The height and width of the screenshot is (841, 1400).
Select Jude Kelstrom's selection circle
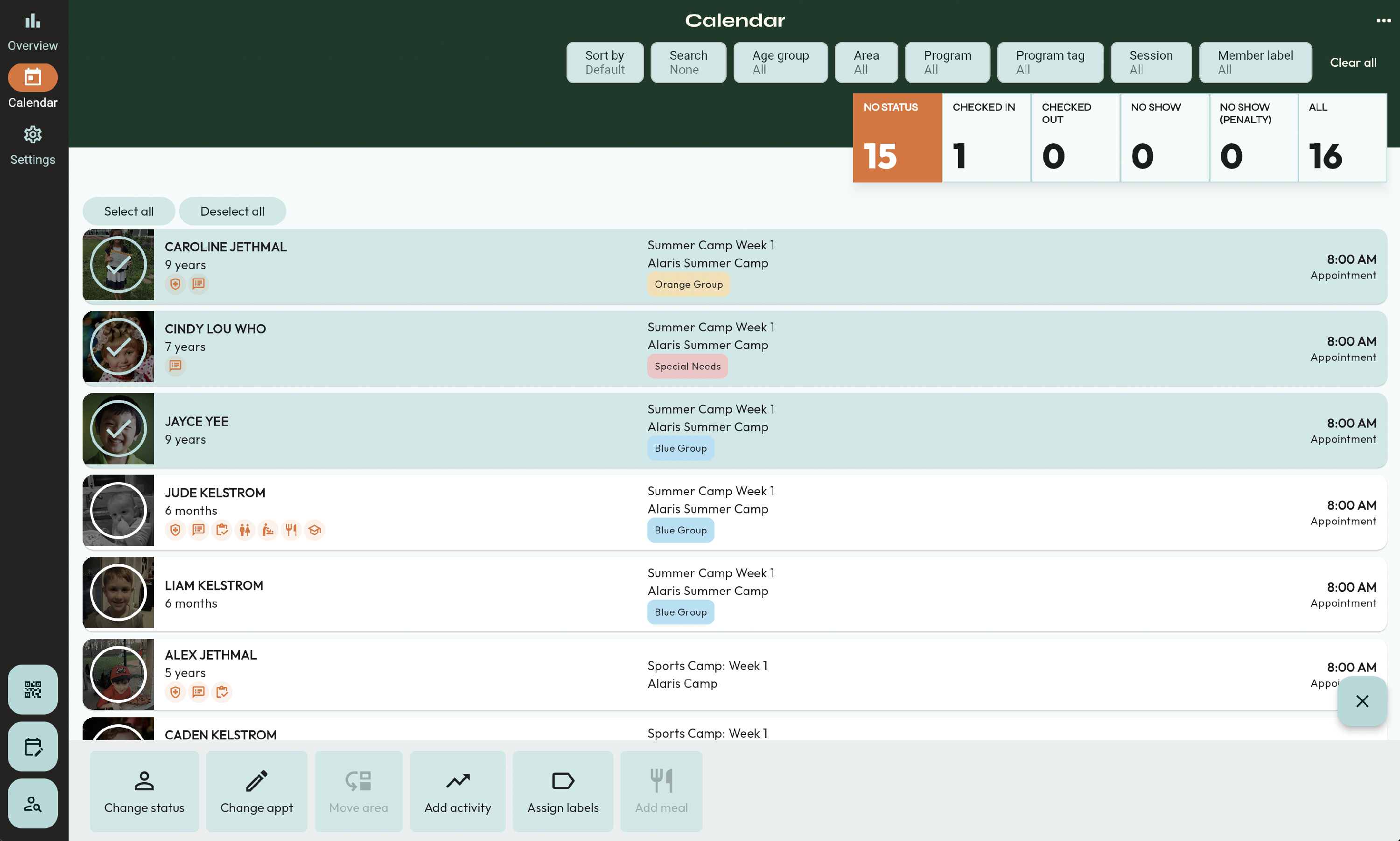tap(119, 511)
